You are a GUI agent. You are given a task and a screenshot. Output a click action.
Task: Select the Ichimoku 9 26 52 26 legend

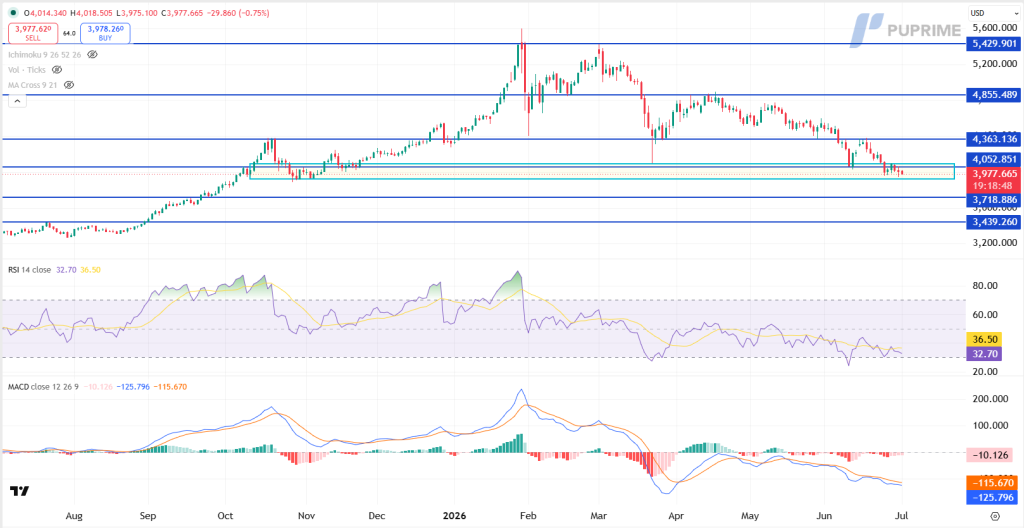tap(46, 54)
